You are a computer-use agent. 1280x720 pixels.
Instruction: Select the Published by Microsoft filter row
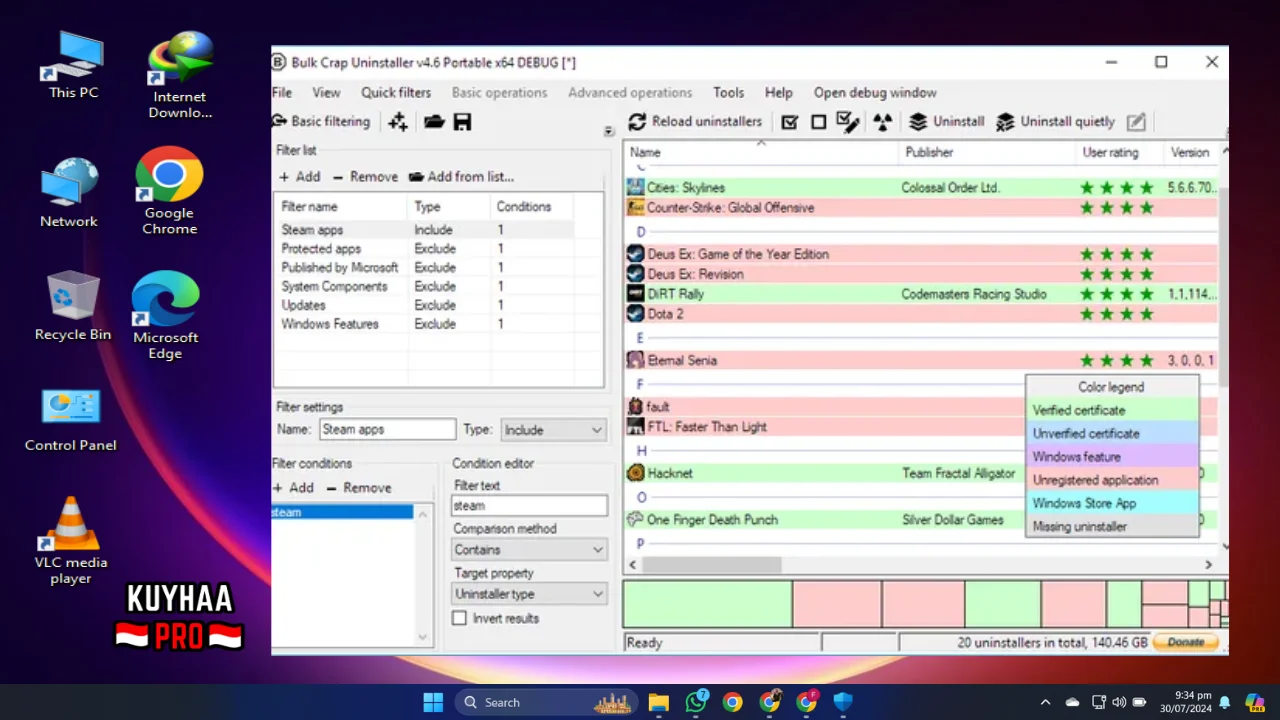423,268
